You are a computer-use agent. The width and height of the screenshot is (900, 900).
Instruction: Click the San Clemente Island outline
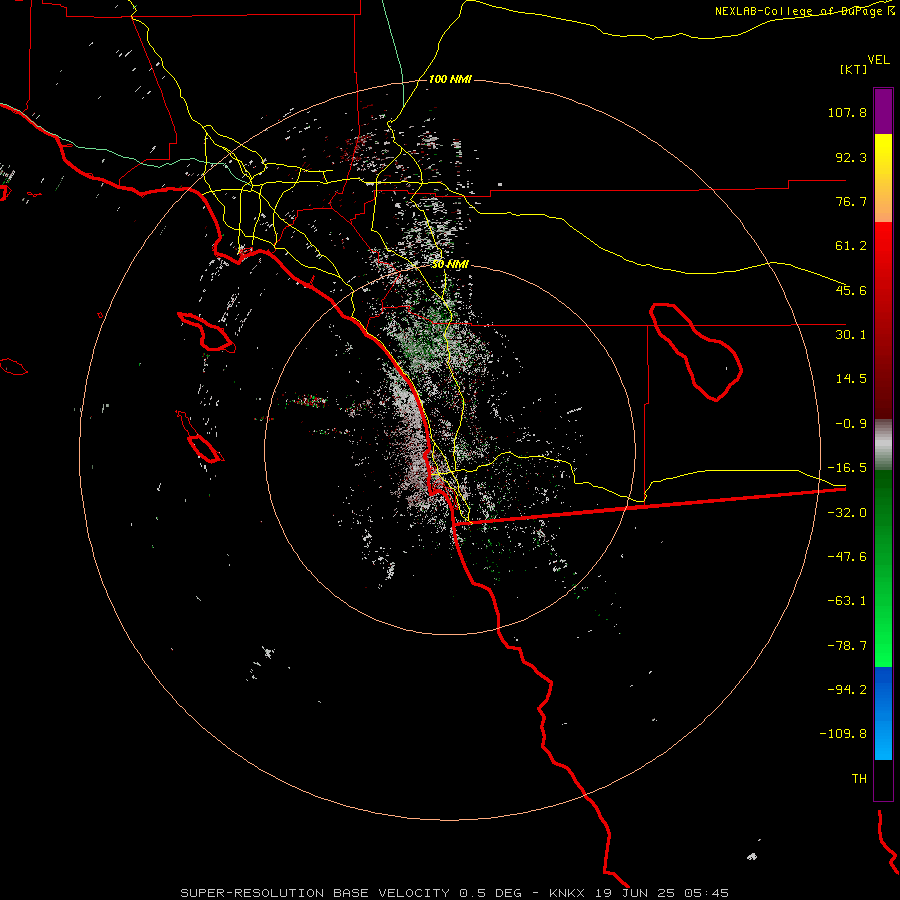pyautogui.click(x=200, y=437)
